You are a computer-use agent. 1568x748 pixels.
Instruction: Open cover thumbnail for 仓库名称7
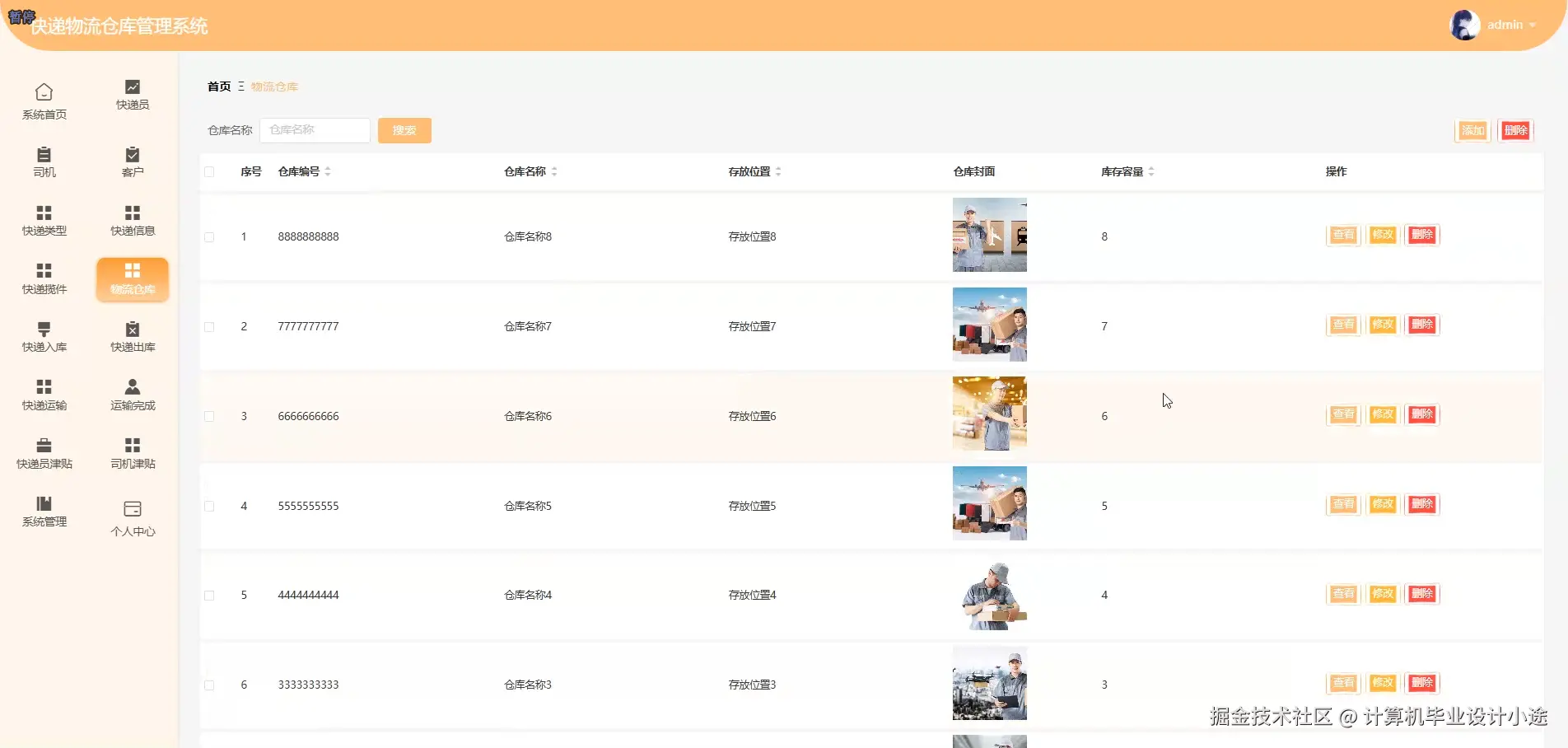(990, 325)
